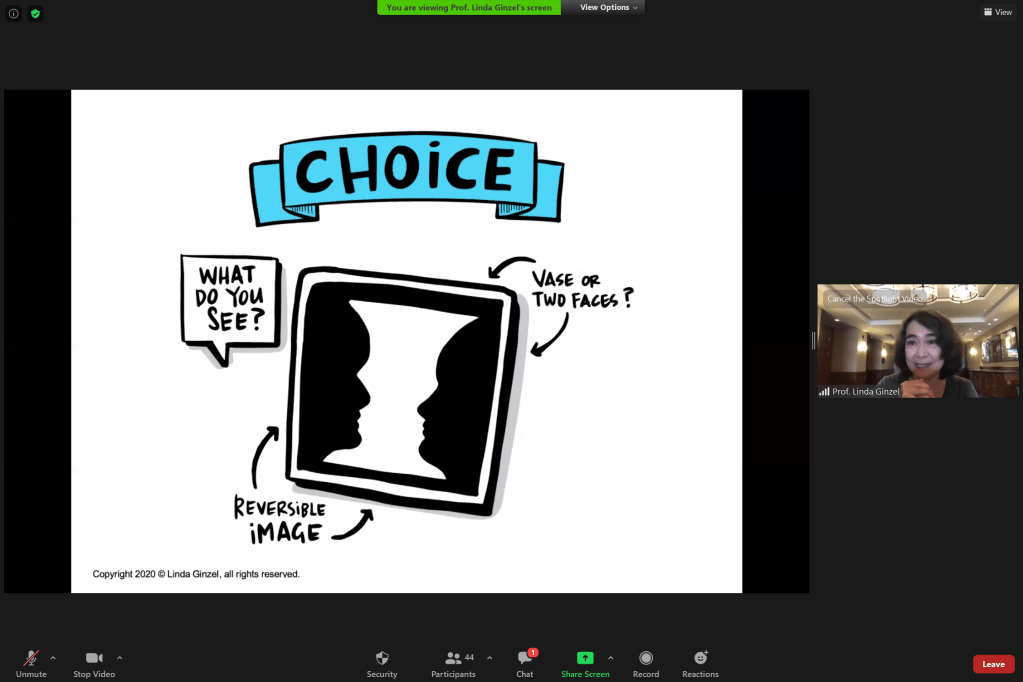This screenshot has width=1023, height=682.
Task: Expand video options arrow beside Stop Video
Action: (x=120, y=658)
